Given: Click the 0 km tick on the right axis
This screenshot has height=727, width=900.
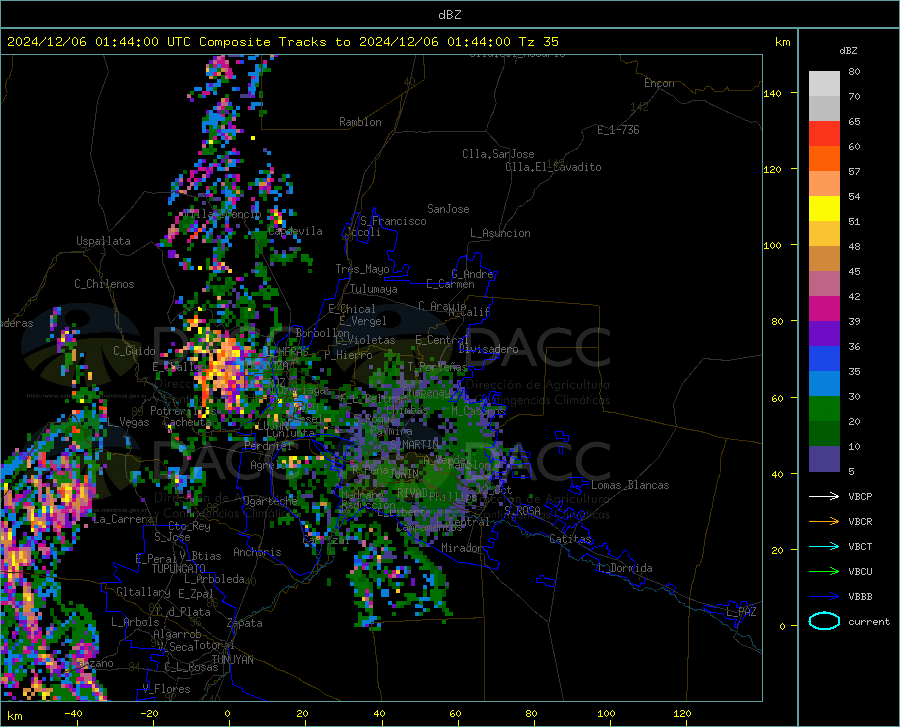Looking at the screenshot, I should click(x=782, y=626).
